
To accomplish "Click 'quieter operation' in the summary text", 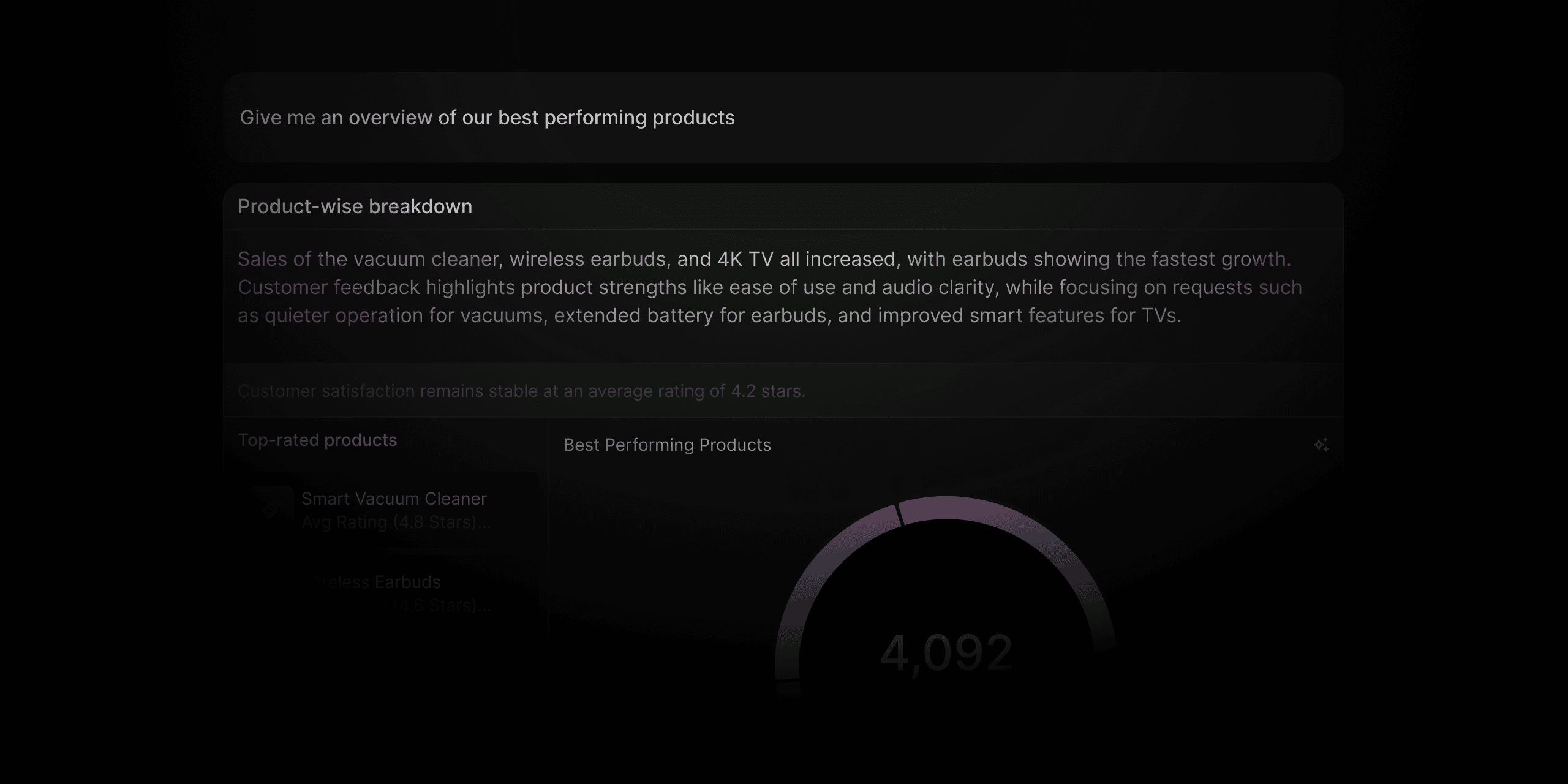I will coord(344,315).
